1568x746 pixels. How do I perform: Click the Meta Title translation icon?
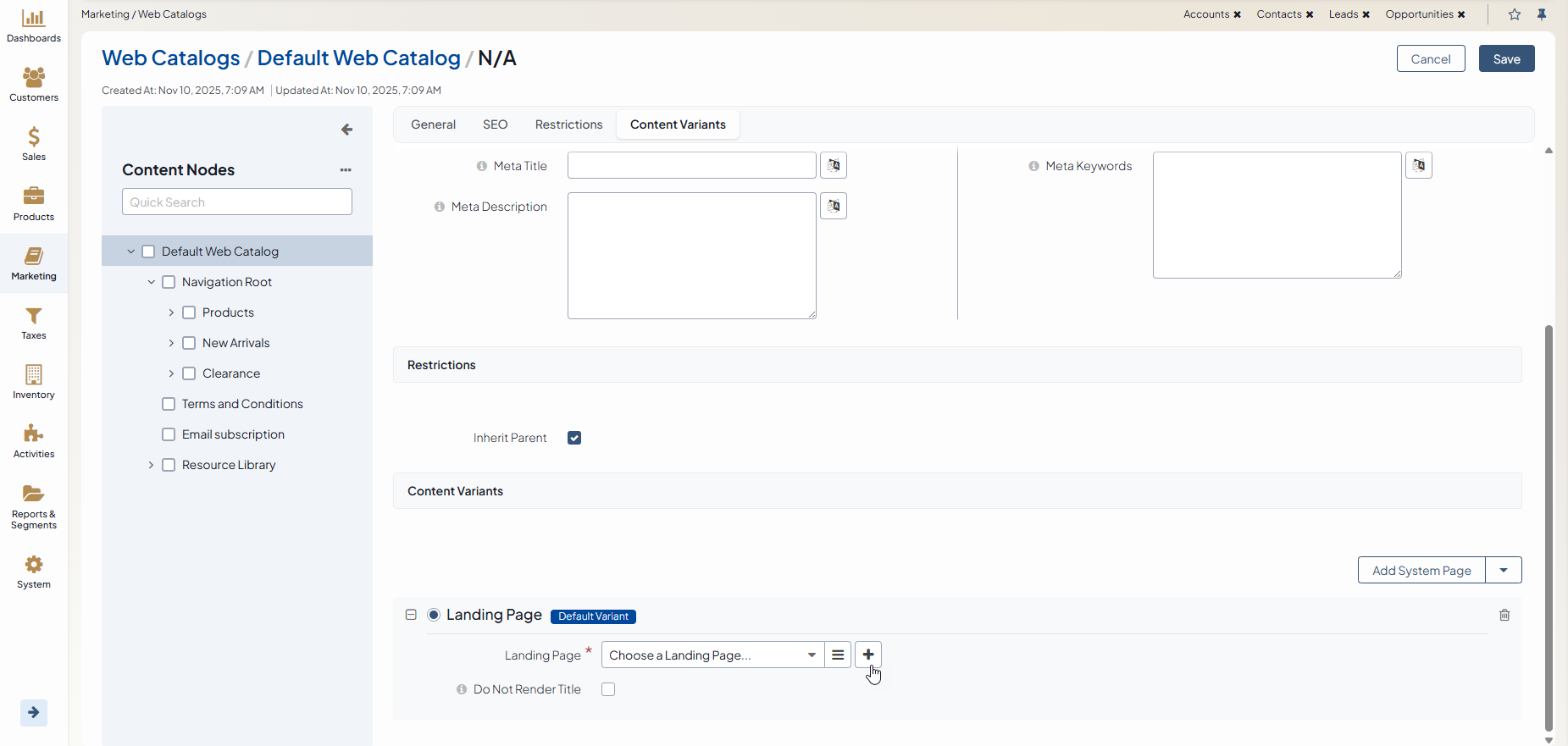pos(834,165)
